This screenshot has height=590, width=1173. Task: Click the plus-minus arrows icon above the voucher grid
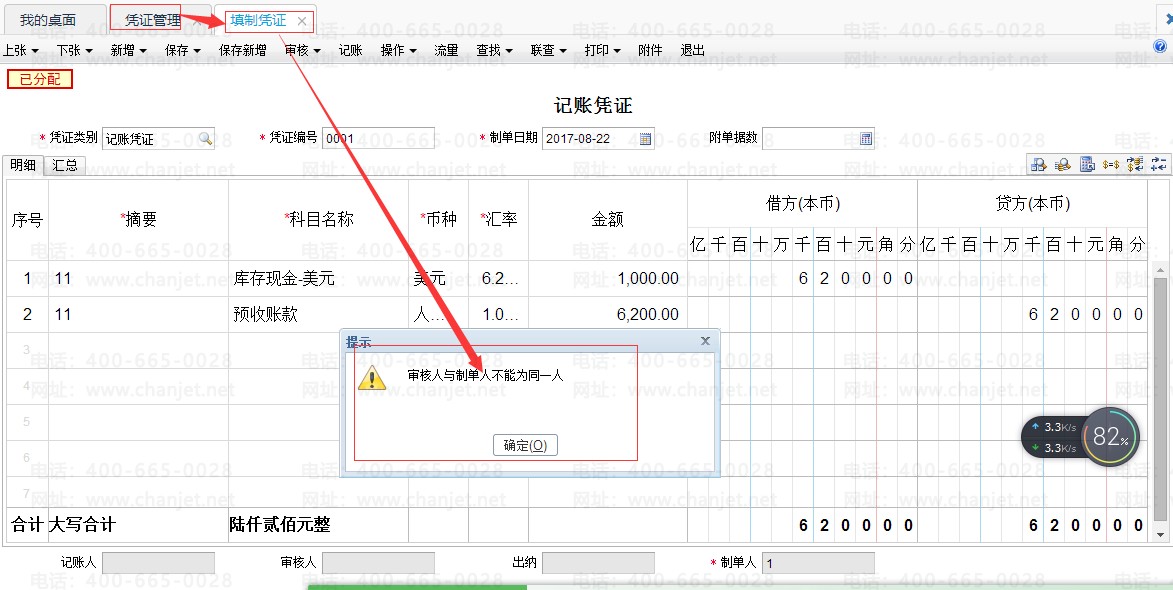pos(1160,165)
